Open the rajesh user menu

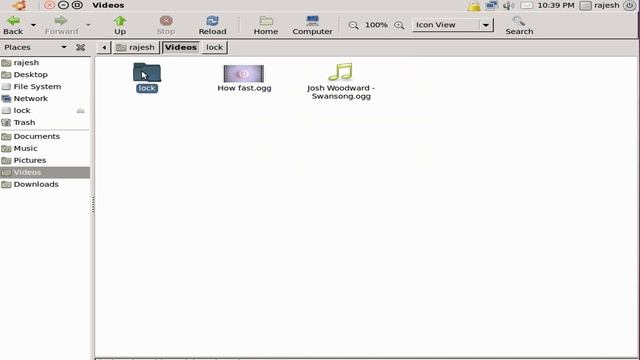coord(600,5)
